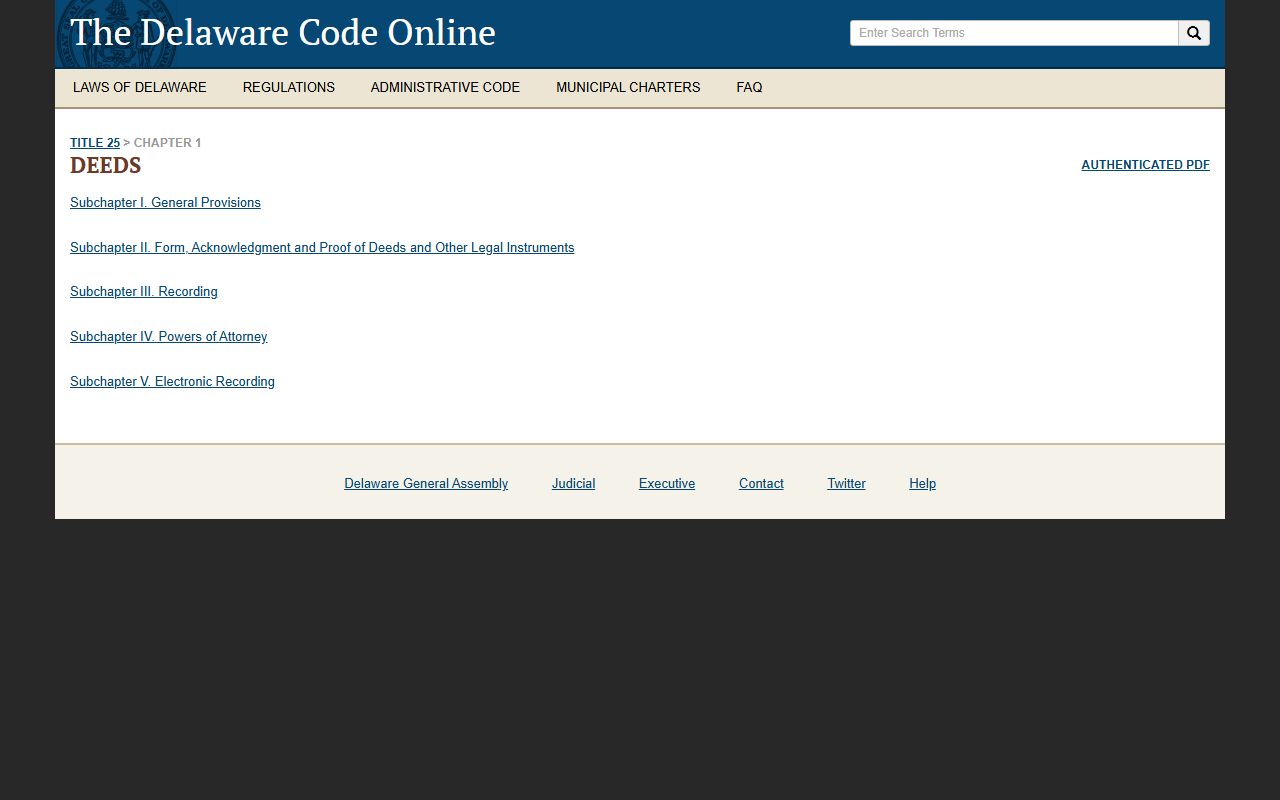Click the Delaware state seal logo

(x=116, y=33)
